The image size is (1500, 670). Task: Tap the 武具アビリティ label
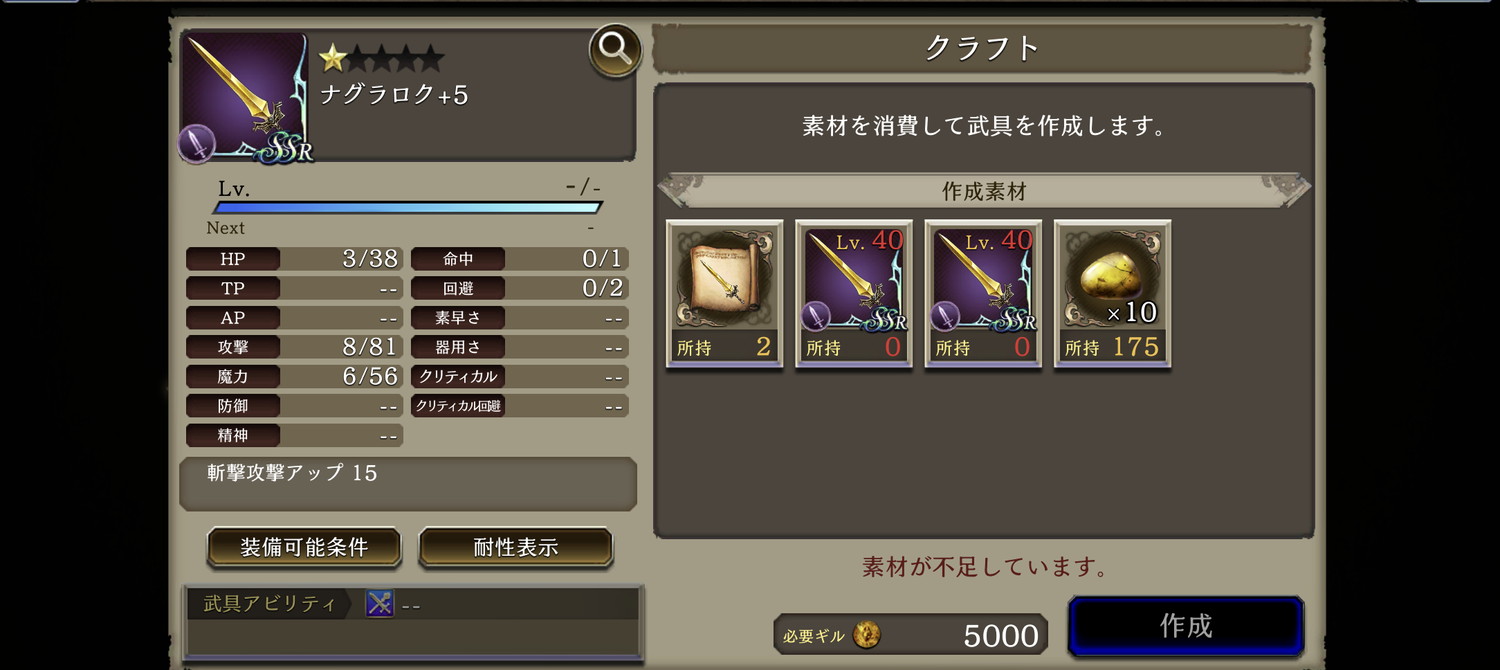click(x=269, y=604)
